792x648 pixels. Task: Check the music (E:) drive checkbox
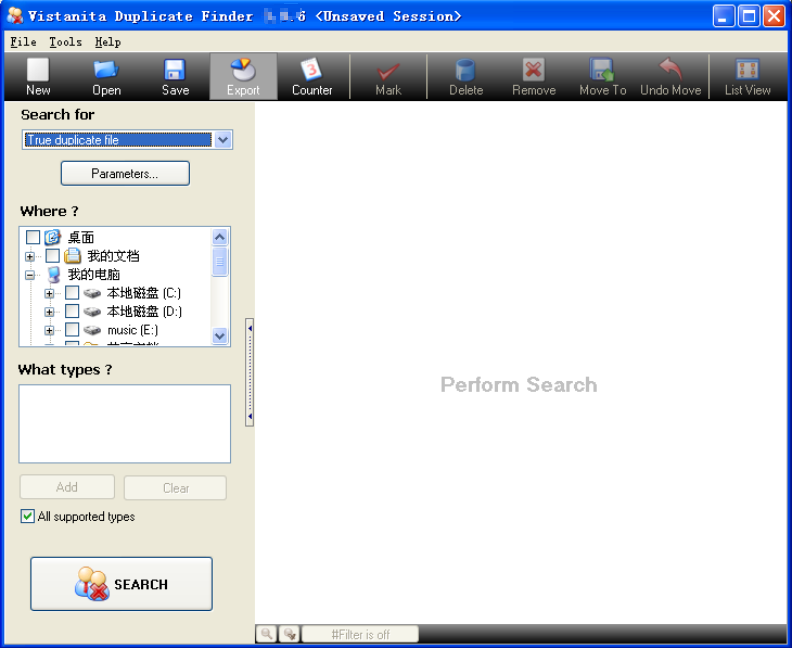pyautogui.click(x=72, y=330)
